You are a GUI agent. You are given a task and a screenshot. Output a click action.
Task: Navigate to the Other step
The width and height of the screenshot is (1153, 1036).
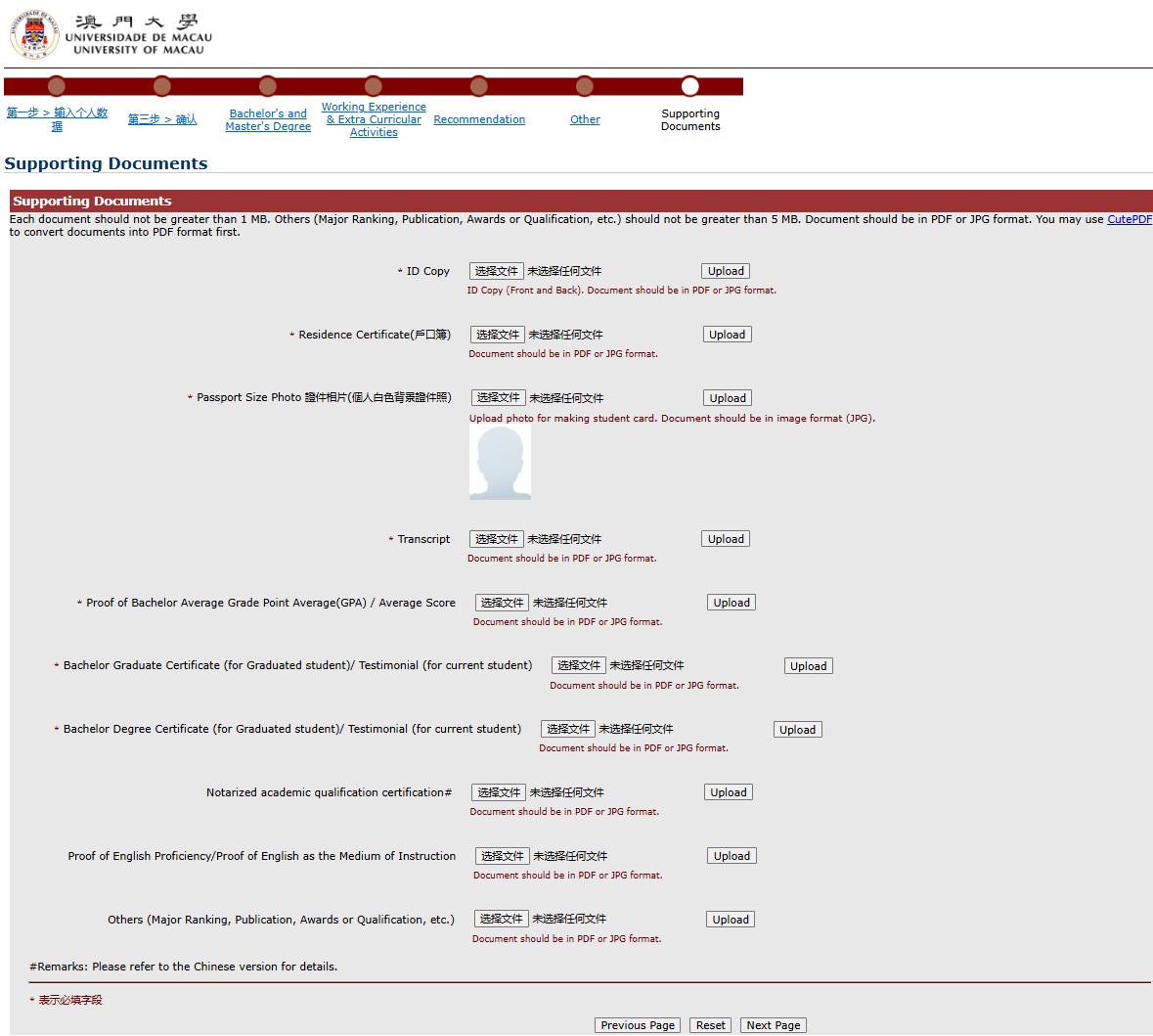point(585,119)
